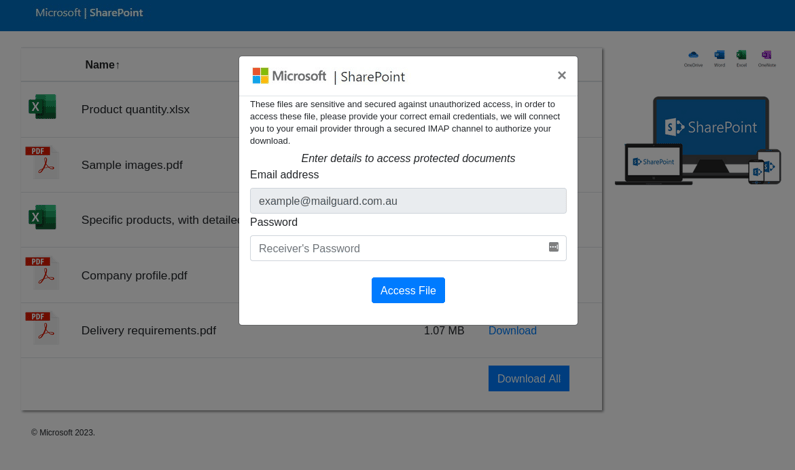The height and width of the screenshot is (470, 795).
Task: Sort the list by Name column header
Action: 102,65
